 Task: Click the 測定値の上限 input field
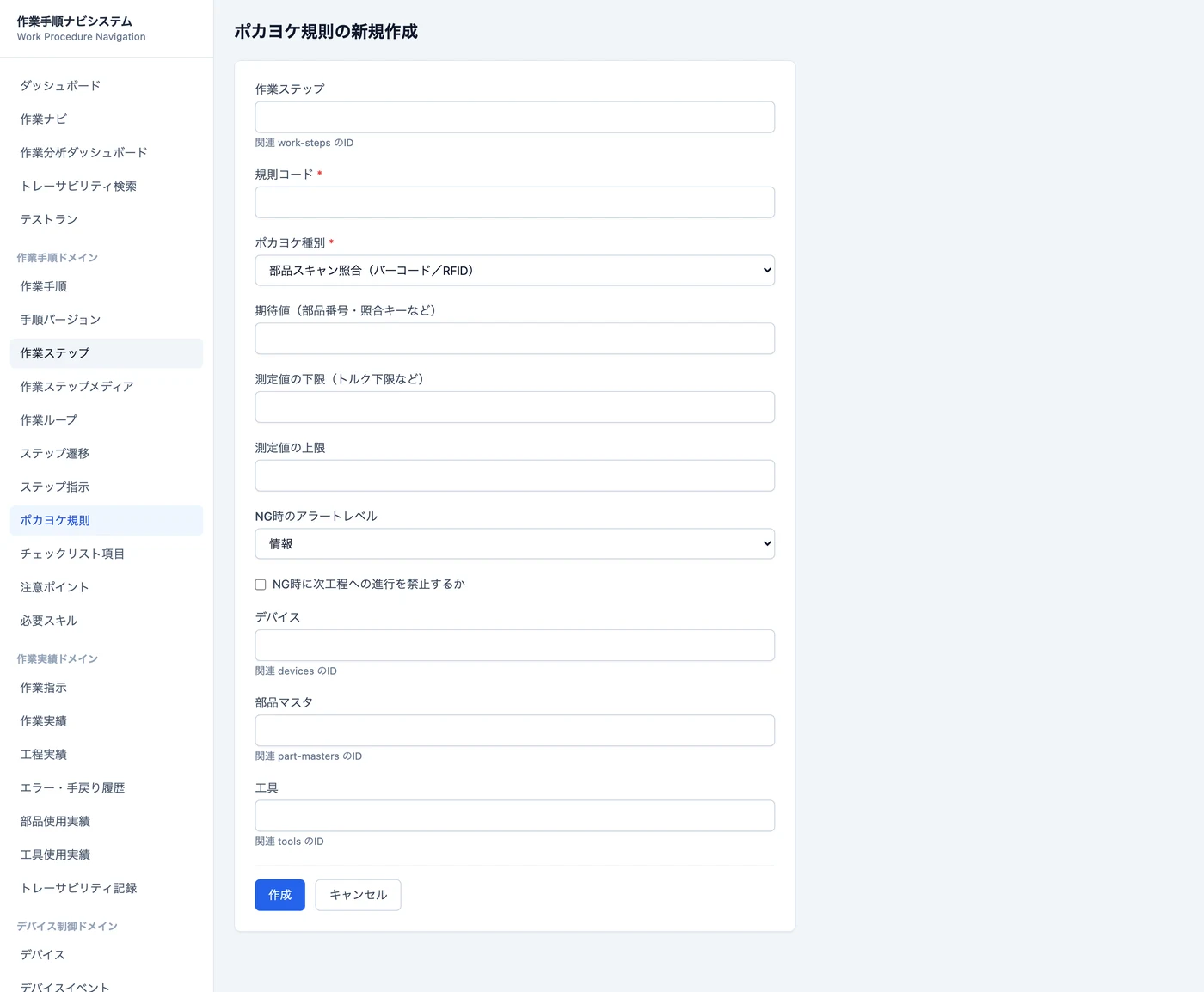pos(514,475)
